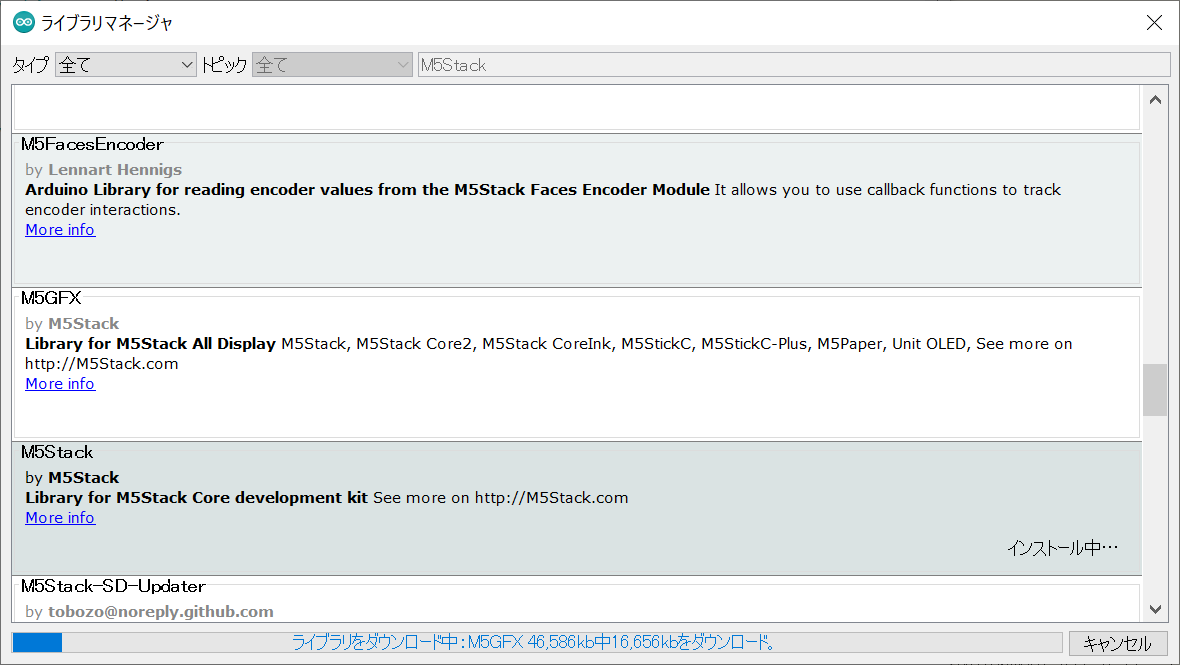Screen dimensions: 1180x665
Task: Cancel the download with キャンセル button
Action: (1118, 643)
